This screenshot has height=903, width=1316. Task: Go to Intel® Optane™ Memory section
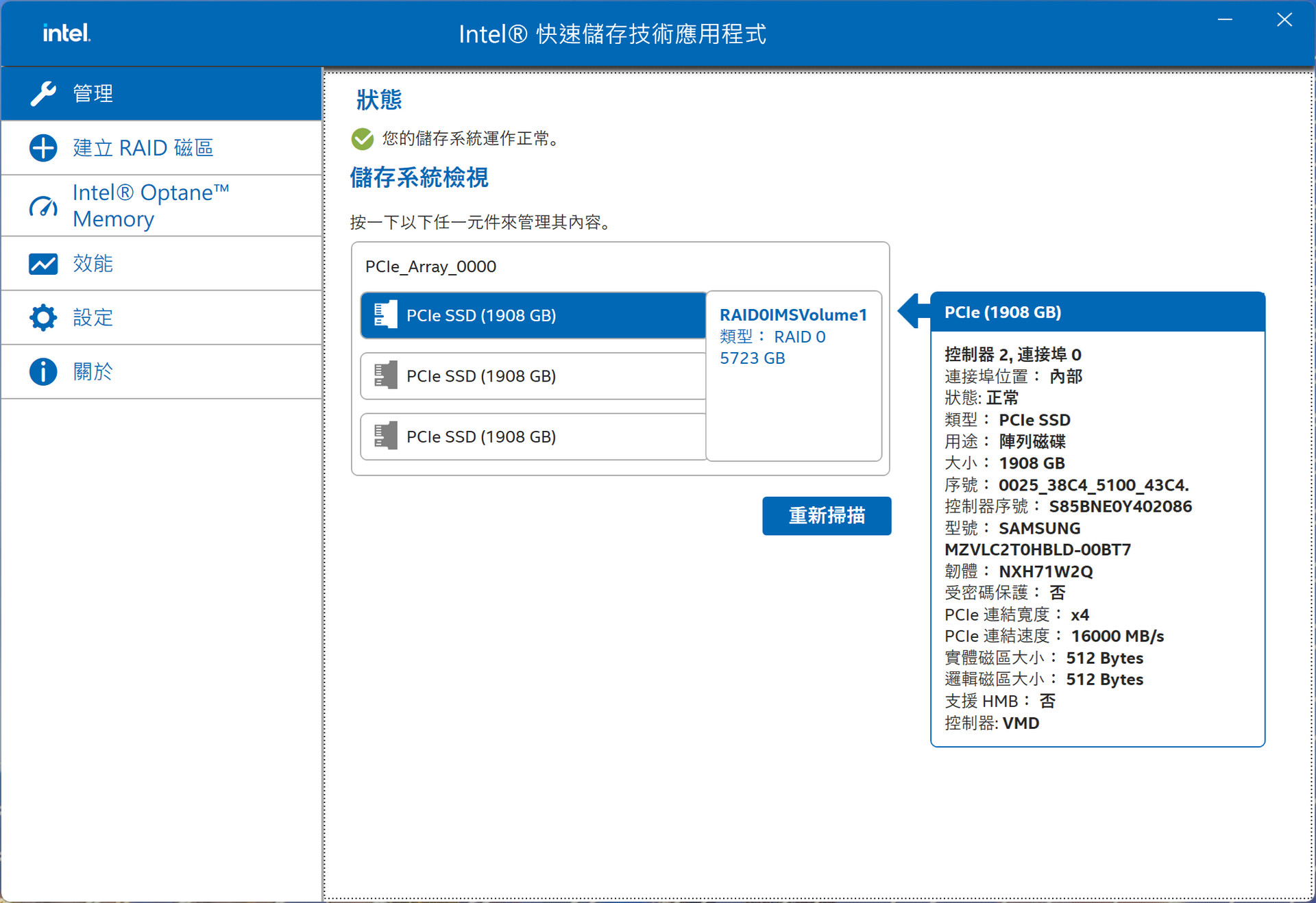pyautogui.click(x=162, y=206)
